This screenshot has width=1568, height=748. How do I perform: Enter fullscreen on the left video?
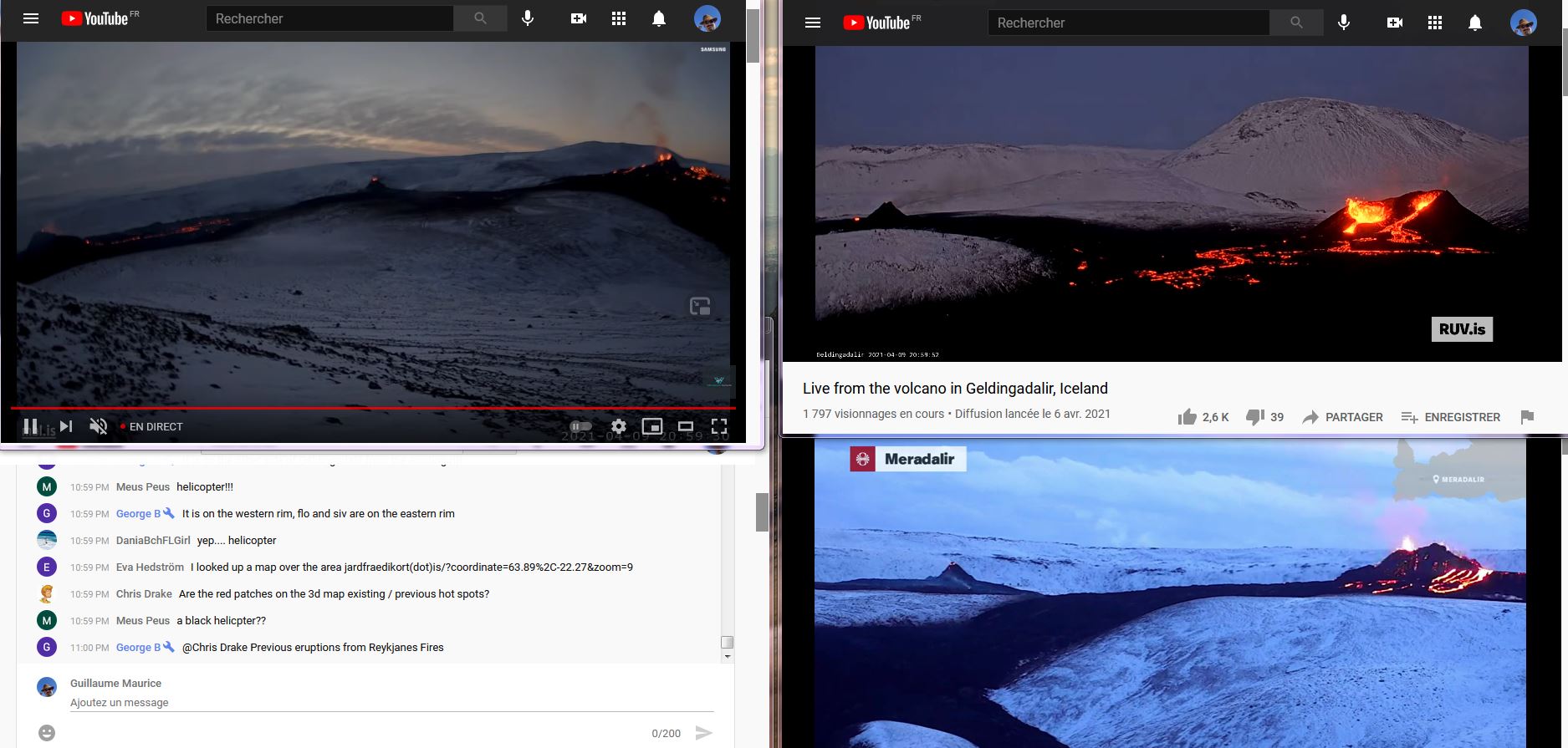click(719, 426)
